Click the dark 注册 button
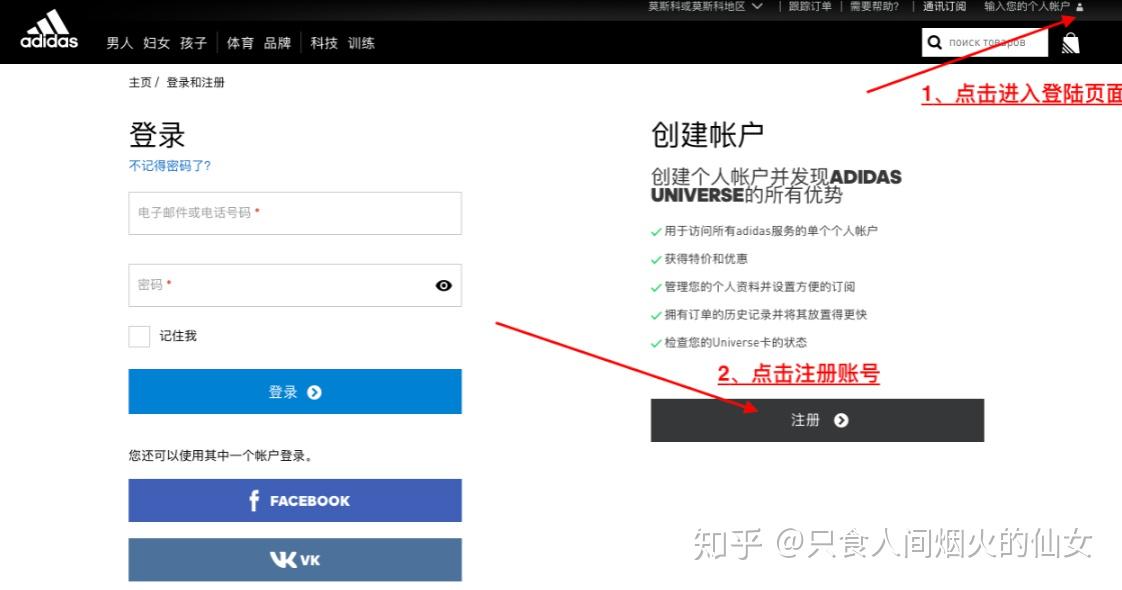 pyautogui.click(x=817, y=421)
